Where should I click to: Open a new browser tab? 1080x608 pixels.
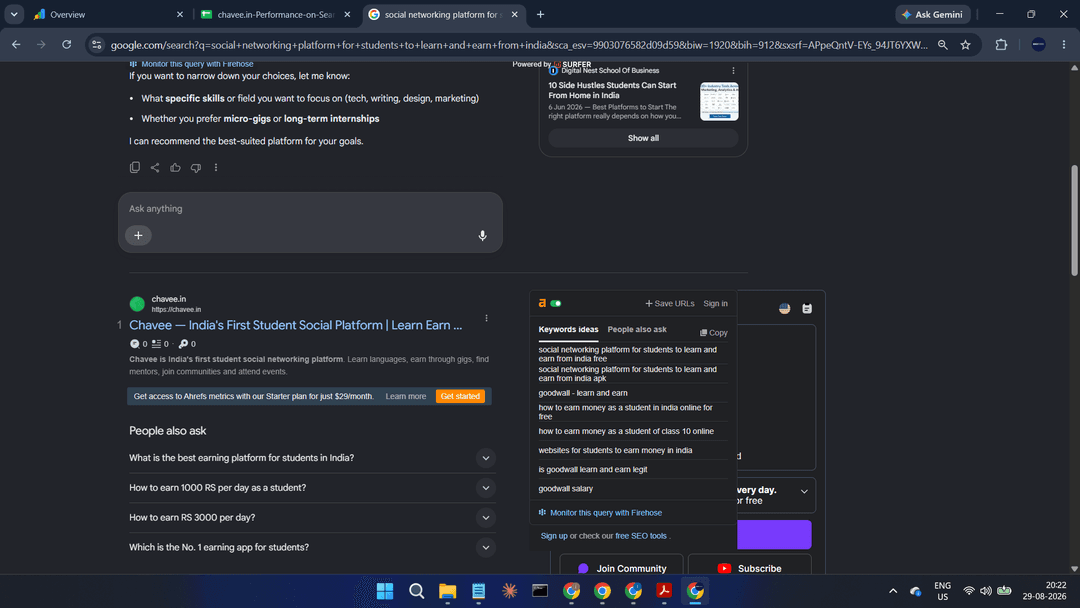click(x=541, y=14)
